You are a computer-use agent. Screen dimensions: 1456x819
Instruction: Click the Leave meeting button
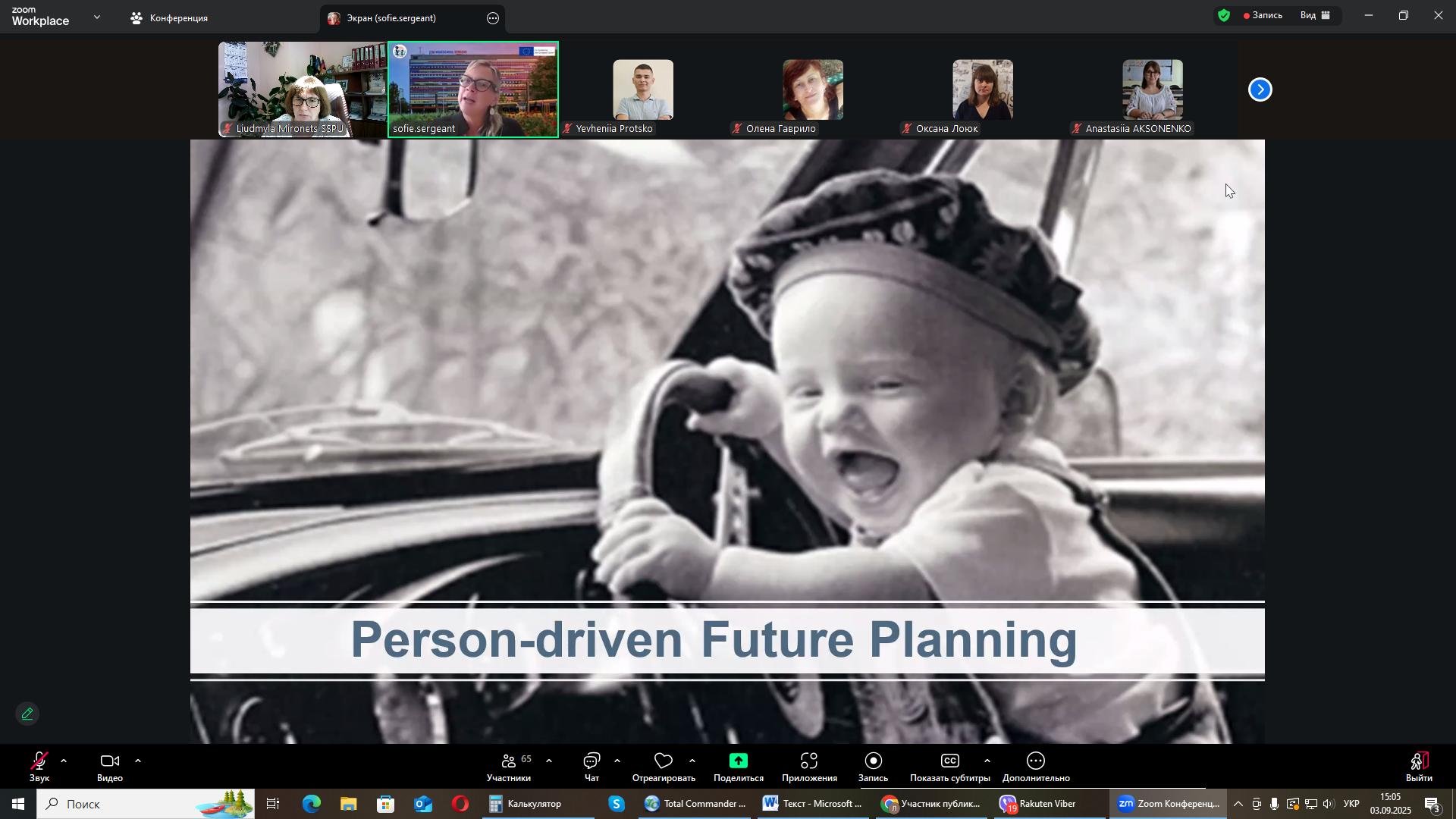1419,764
